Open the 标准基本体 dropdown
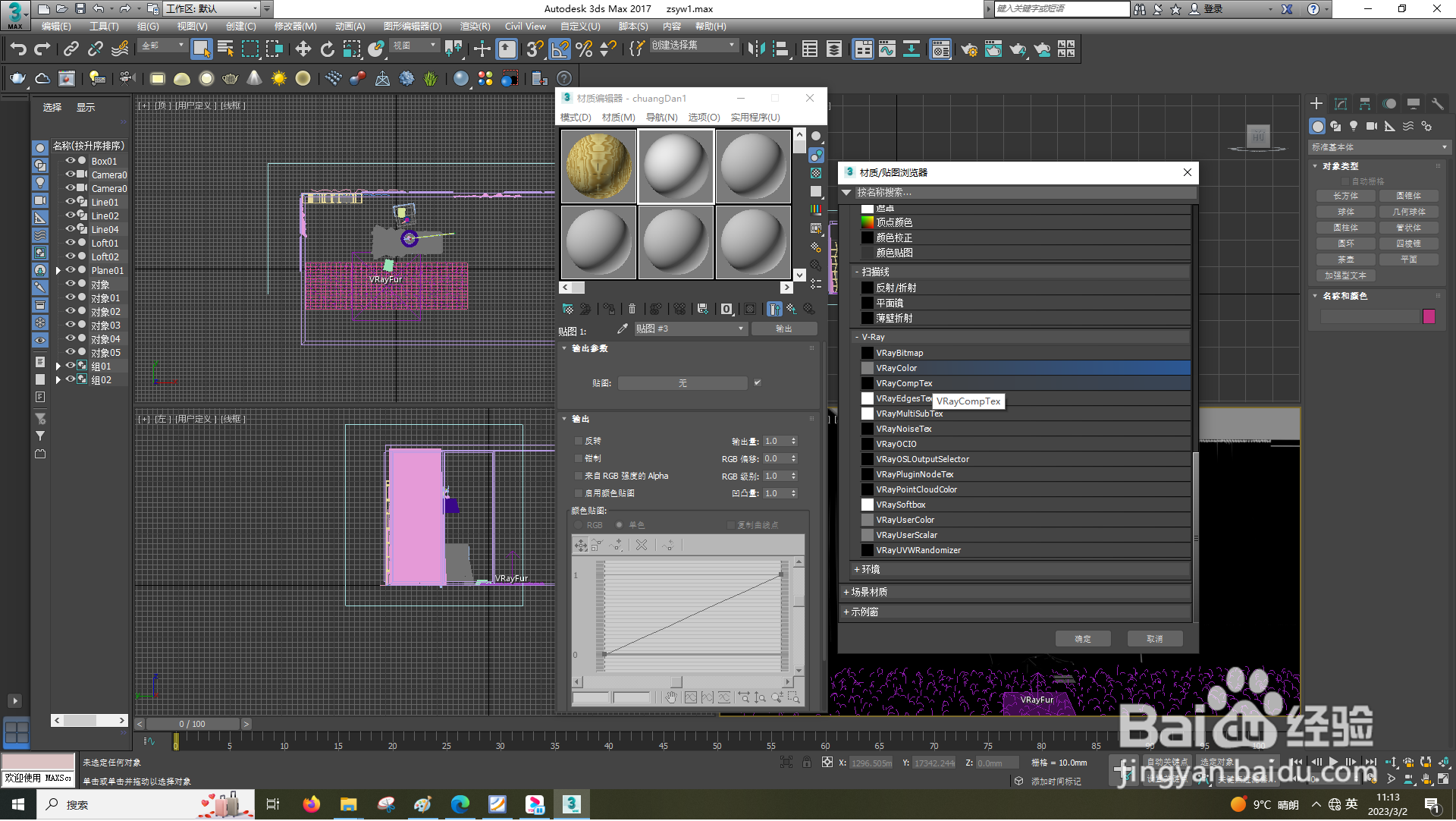 1379,147
